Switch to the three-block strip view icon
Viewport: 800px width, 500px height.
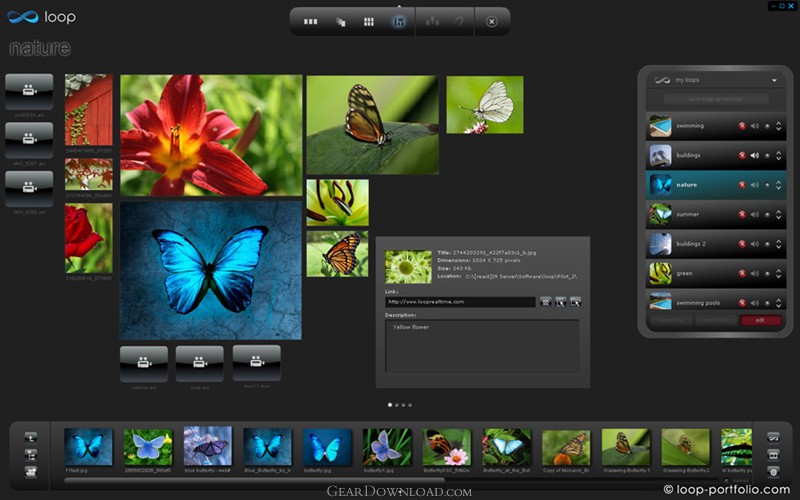point(310,21)
